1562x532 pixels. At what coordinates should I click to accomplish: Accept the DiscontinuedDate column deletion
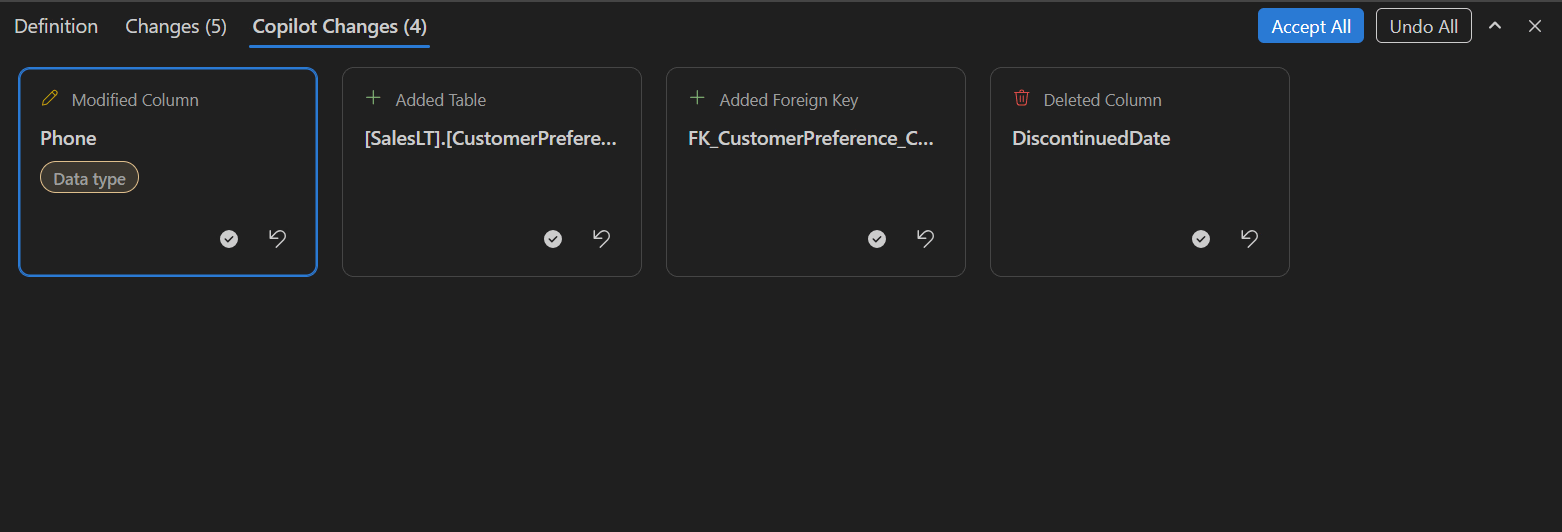click(x=1201, y=239)
